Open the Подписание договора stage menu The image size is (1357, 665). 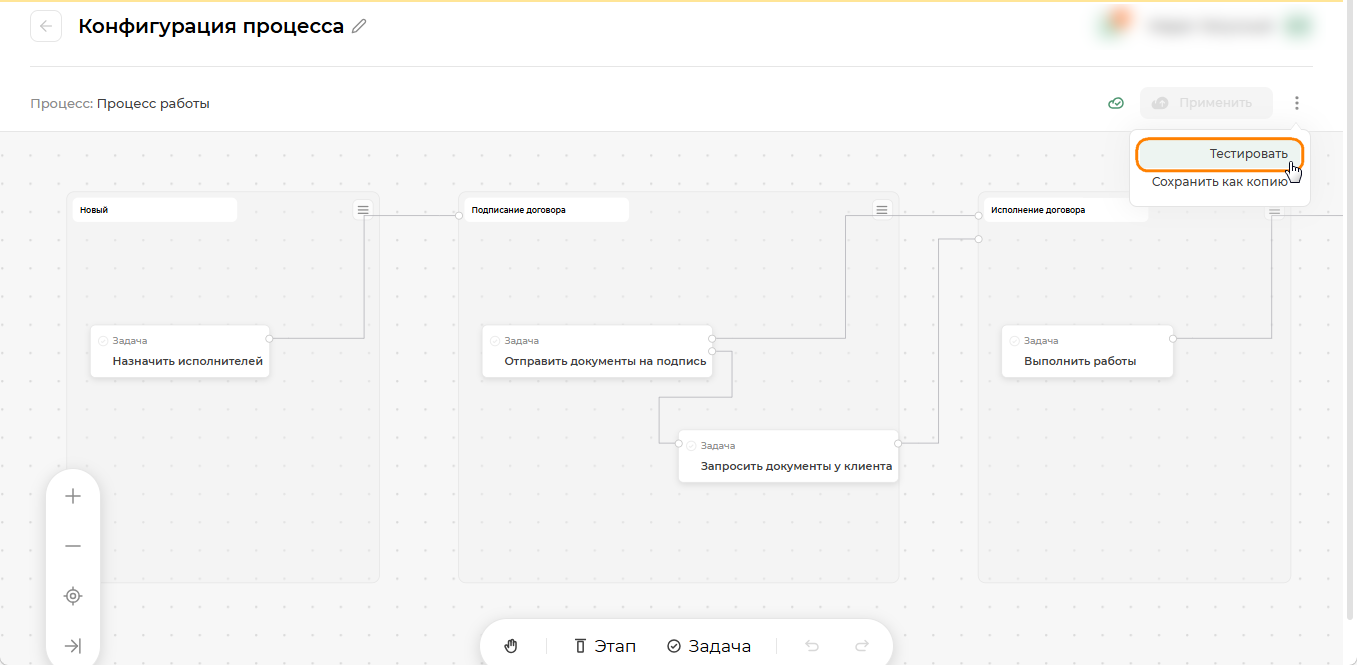tap(881, 209)
